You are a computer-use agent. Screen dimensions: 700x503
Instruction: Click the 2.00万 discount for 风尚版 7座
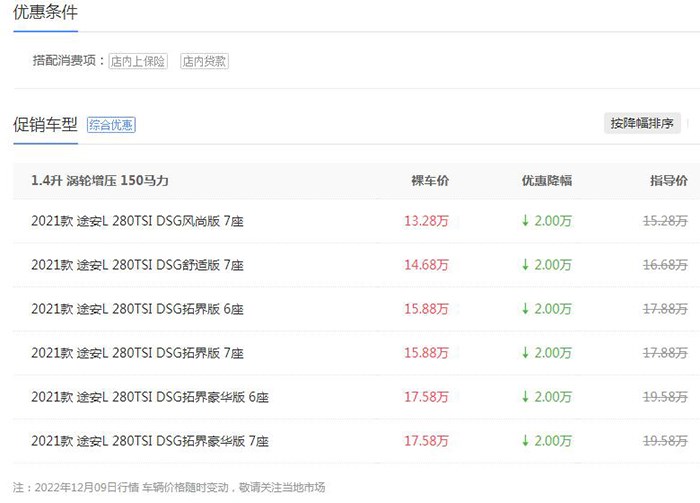547,221
